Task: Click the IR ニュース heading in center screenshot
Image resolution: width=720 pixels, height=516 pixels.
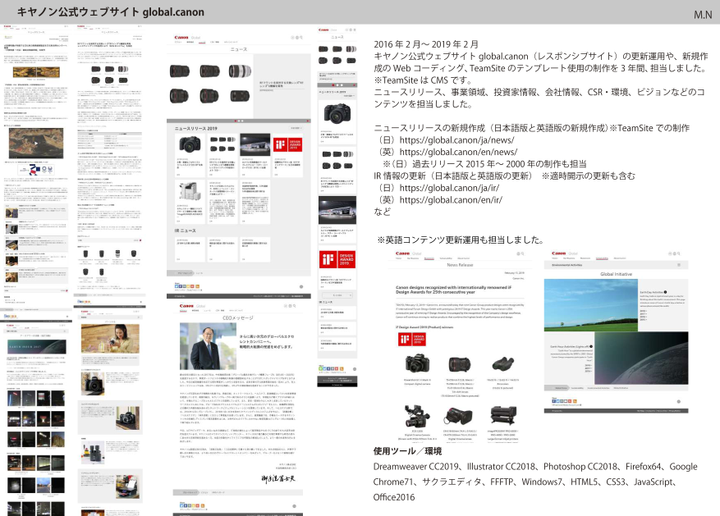Action: 185,230
